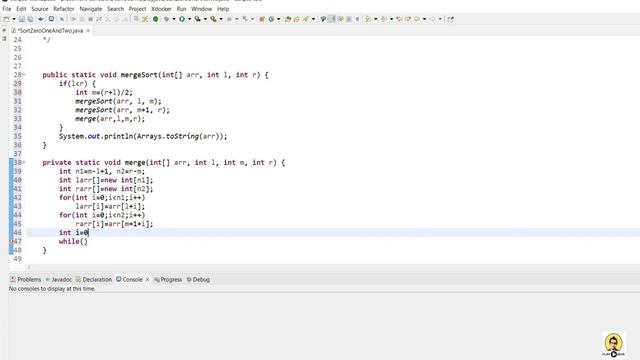
Task: Click the blue Open Terminal toolbar icon
Action: pos(51,19)
